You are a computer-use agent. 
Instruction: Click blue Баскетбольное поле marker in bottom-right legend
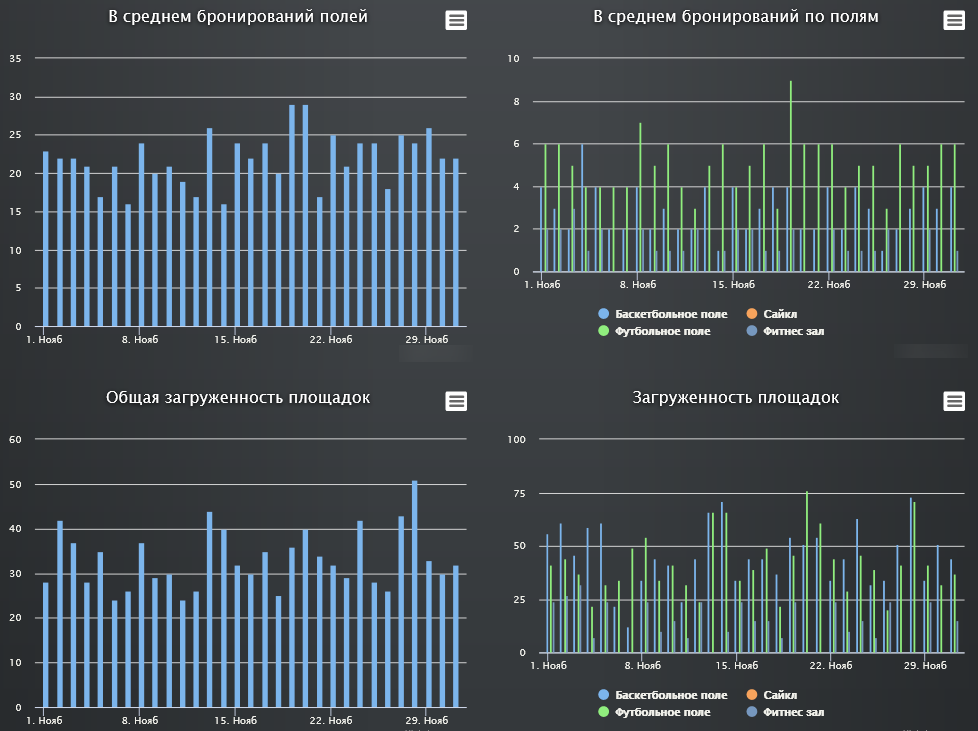click(x=603, y=695)
